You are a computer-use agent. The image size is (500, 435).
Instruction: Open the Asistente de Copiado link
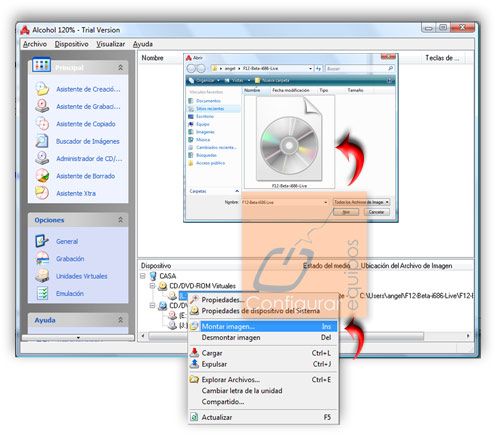[86, 124]
